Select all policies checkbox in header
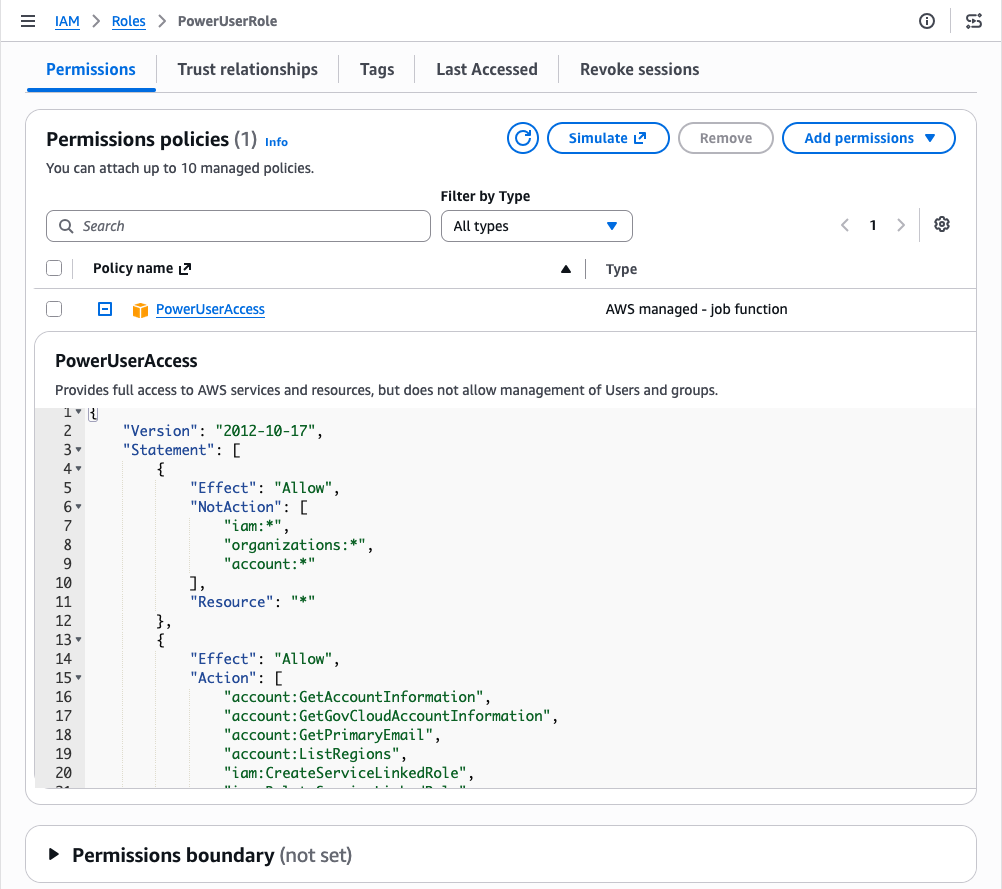 pos(54,268)
